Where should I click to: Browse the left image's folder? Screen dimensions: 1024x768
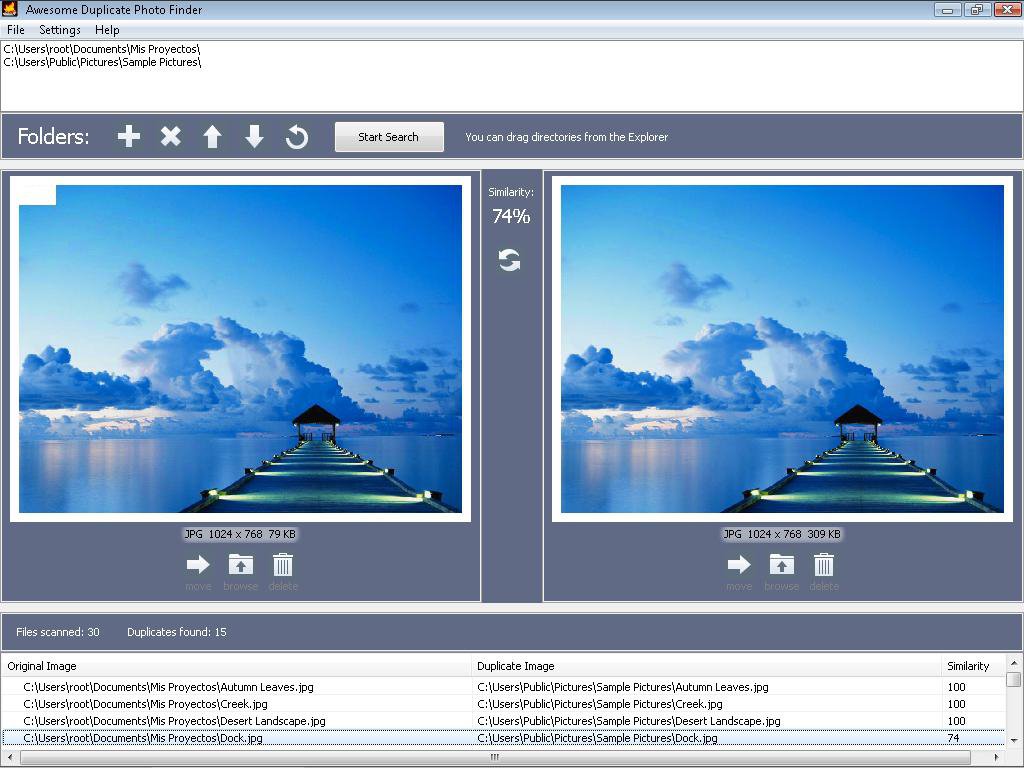(x=240, y=564)
